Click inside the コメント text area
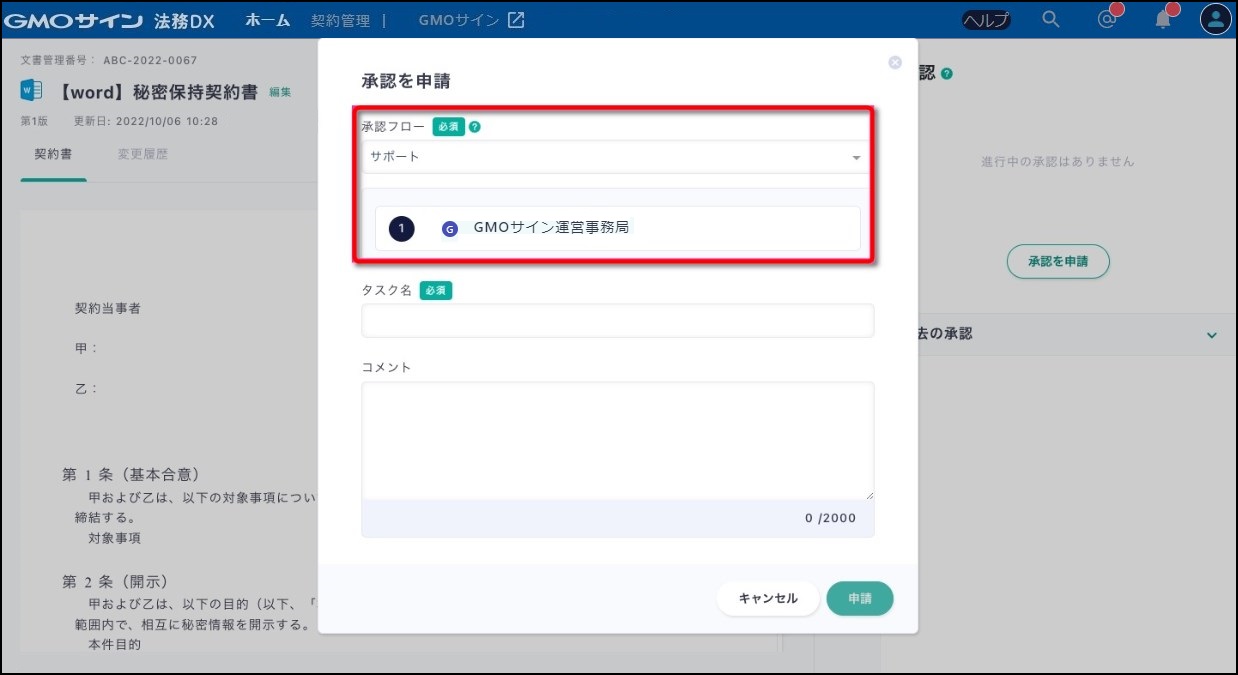The width and height of the screenshot is (1238, 675). pyautogui.click(x=617, y=440)
